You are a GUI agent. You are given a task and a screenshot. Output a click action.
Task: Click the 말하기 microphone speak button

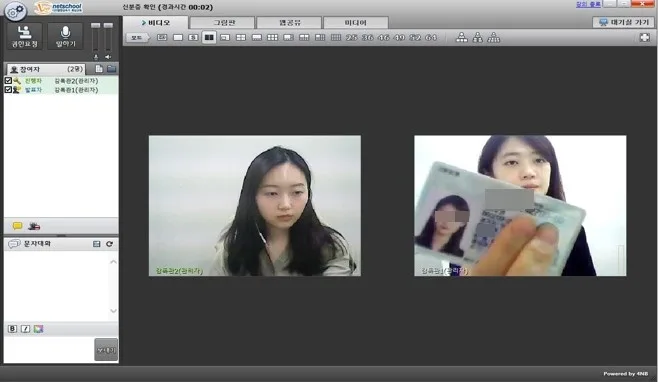point(65,36)
